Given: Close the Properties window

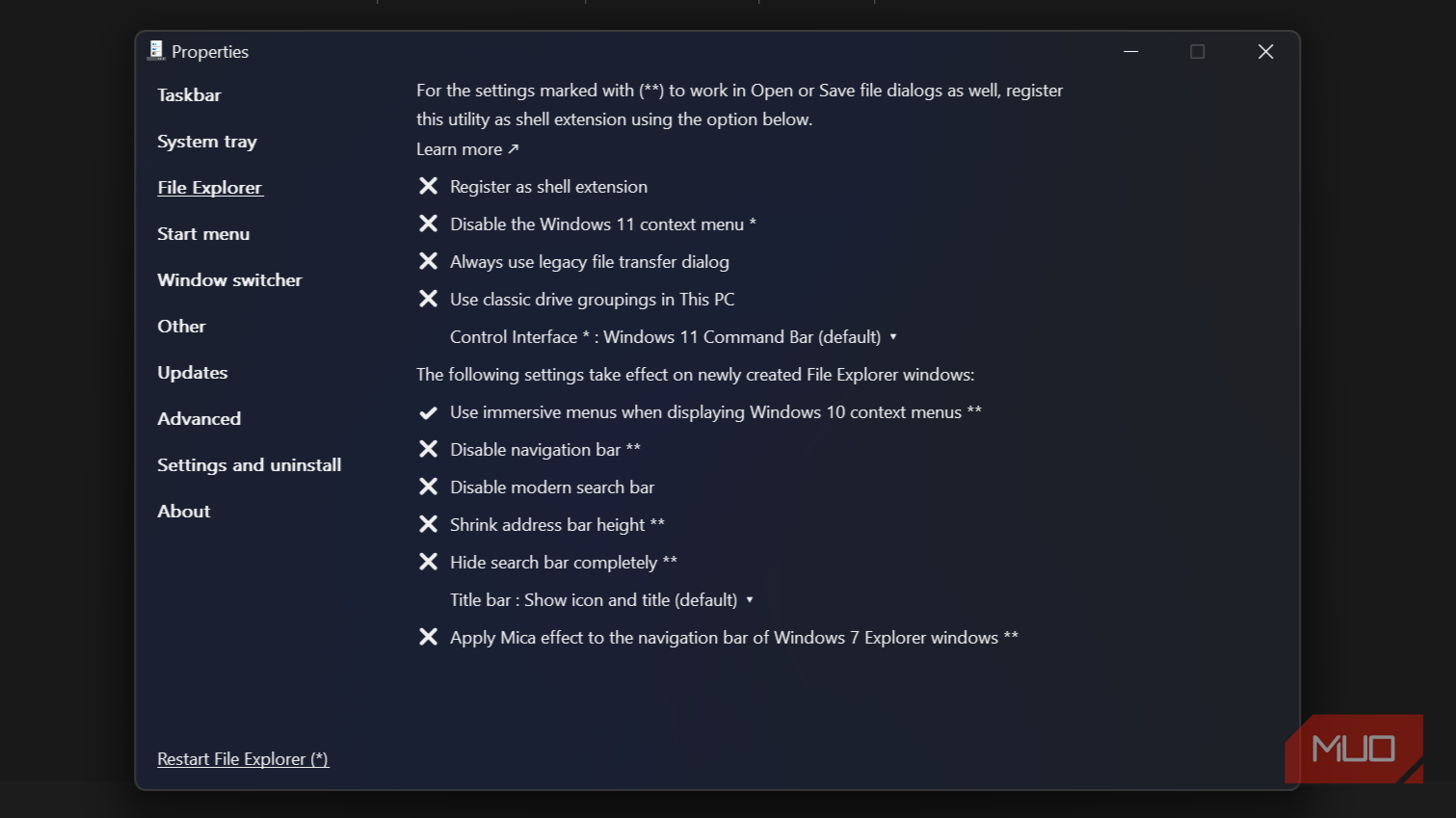Looking at the screenshot, I should pos(1265,52).
